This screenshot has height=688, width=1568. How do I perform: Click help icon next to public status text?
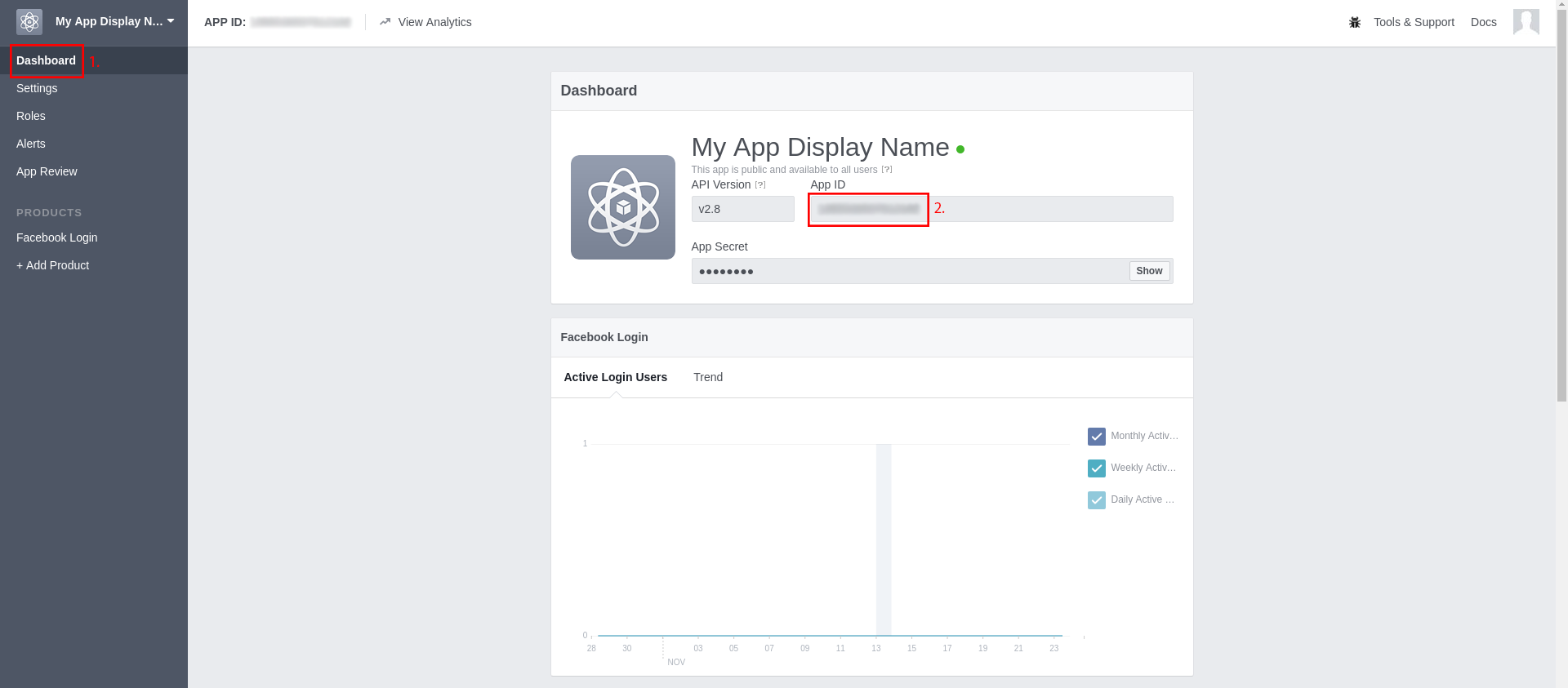tap(887, 170)
